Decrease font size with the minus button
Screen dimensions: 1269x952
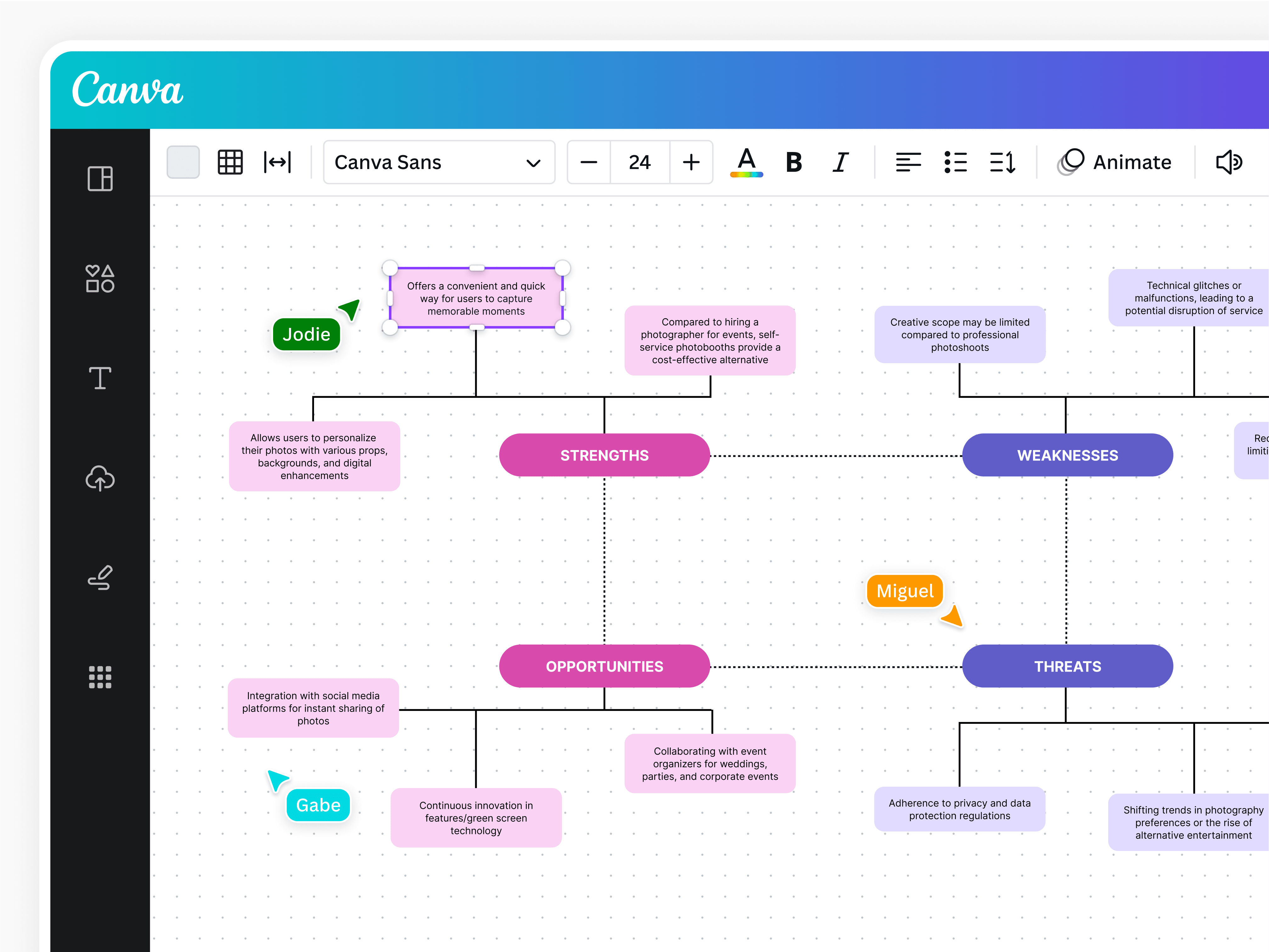pos(588,162)
